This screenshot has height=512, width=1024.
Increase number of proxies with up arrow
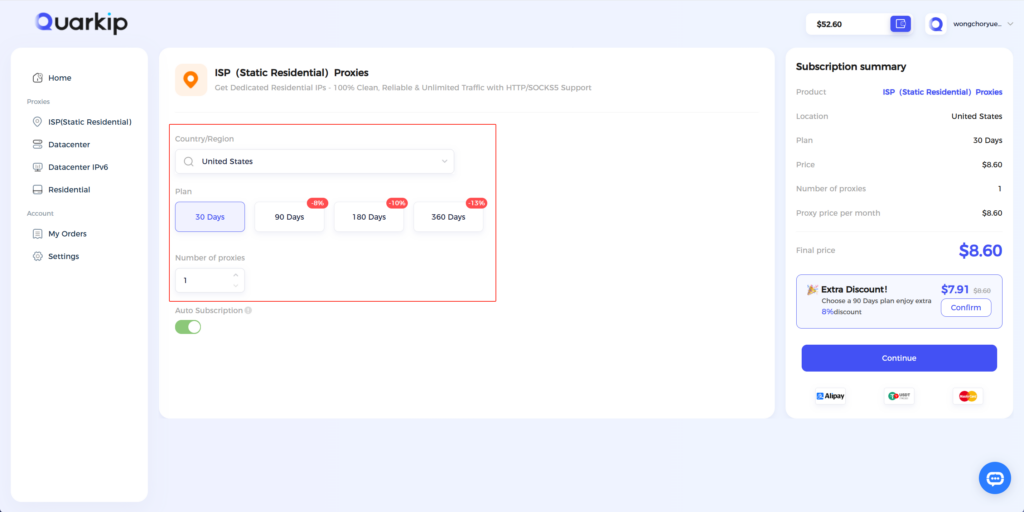(x=236, y=275)
